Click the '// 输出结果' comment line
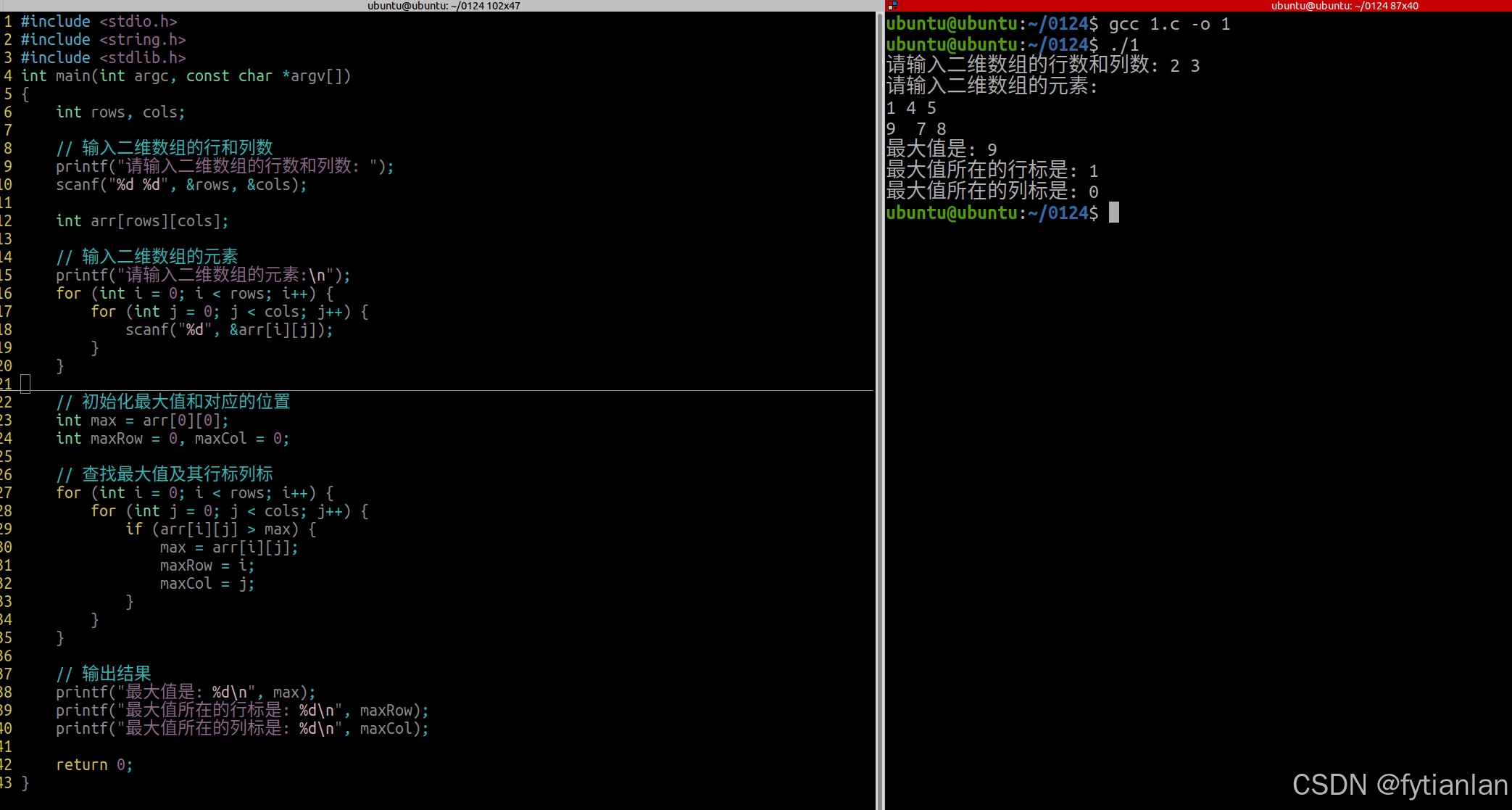The width and height of the screenshot is (1512, 810). click(x=104, y=674)
